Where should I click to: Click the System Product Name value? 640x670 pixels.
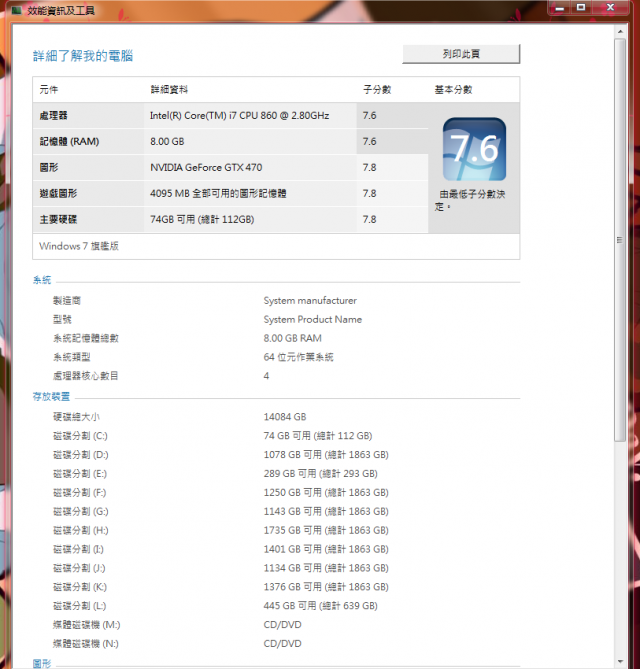(x=313, y=320)
